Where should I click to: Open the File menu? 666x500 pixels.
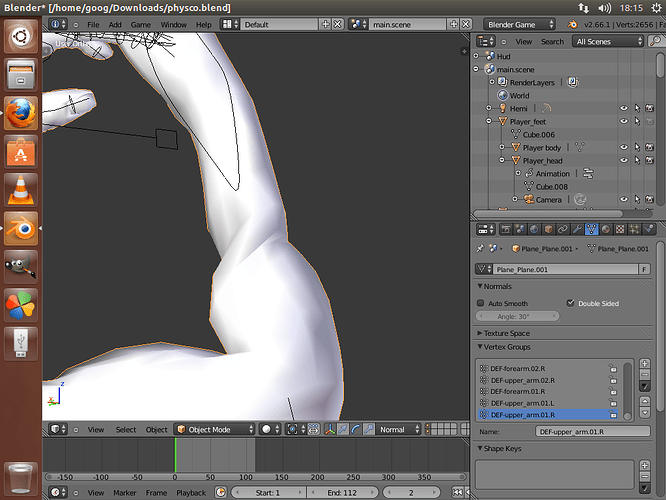[93, 25]
